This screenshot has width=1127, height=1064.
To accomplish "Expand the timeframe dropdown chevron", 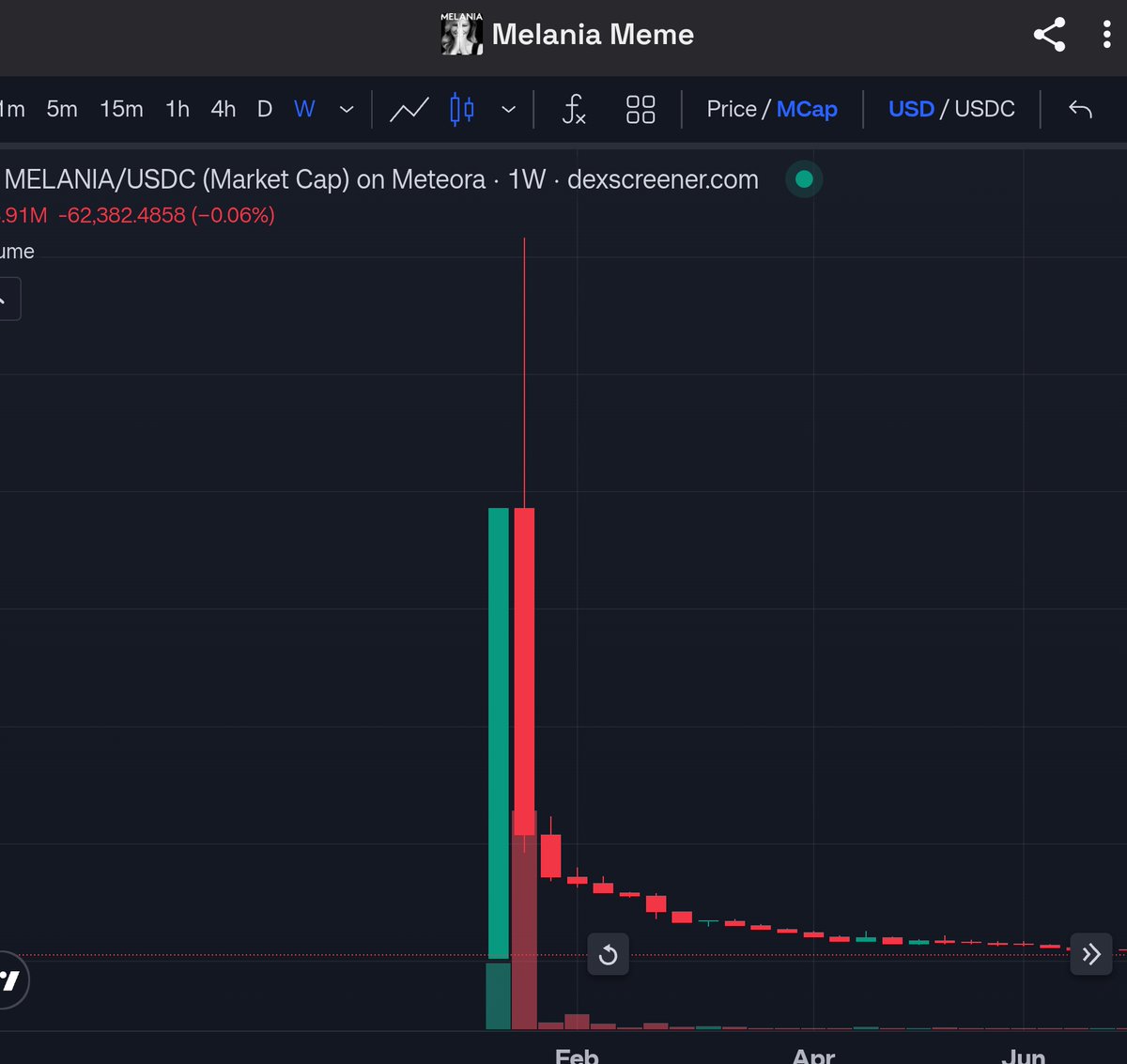I will coord(347,110).
